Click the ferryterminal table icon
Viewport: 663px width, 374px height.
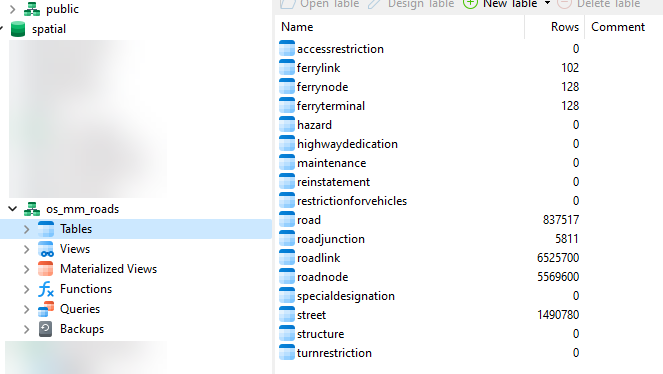coord(287,105)
